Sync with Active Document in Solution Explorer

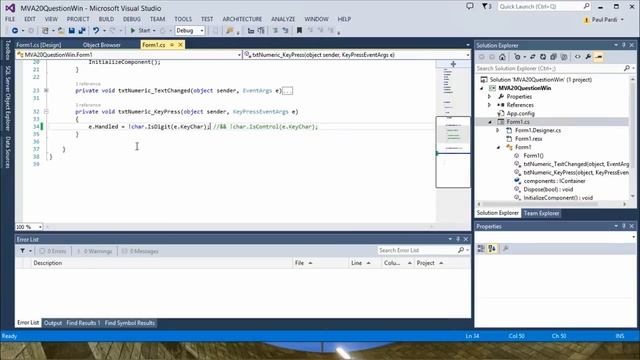point(532,57)
